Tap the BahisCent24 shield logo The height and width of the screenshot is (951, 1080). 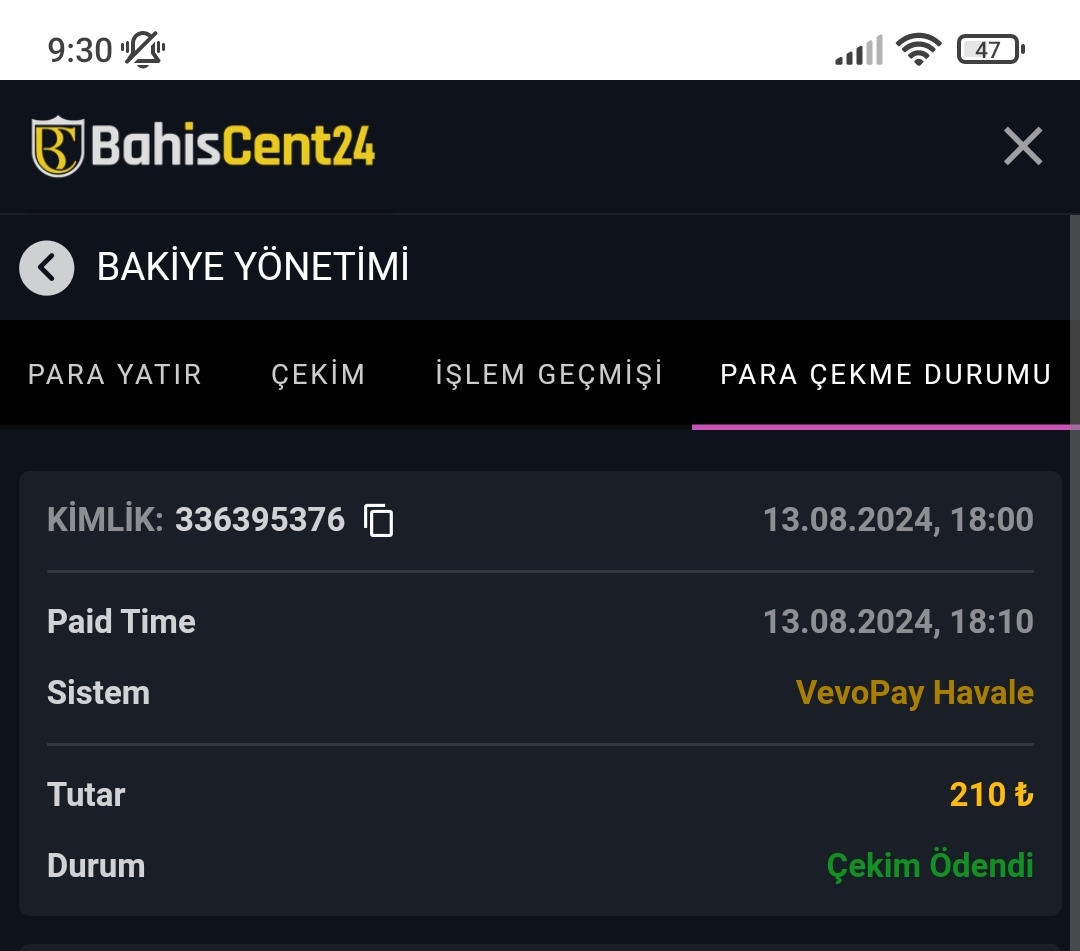[x=56, y=147]
